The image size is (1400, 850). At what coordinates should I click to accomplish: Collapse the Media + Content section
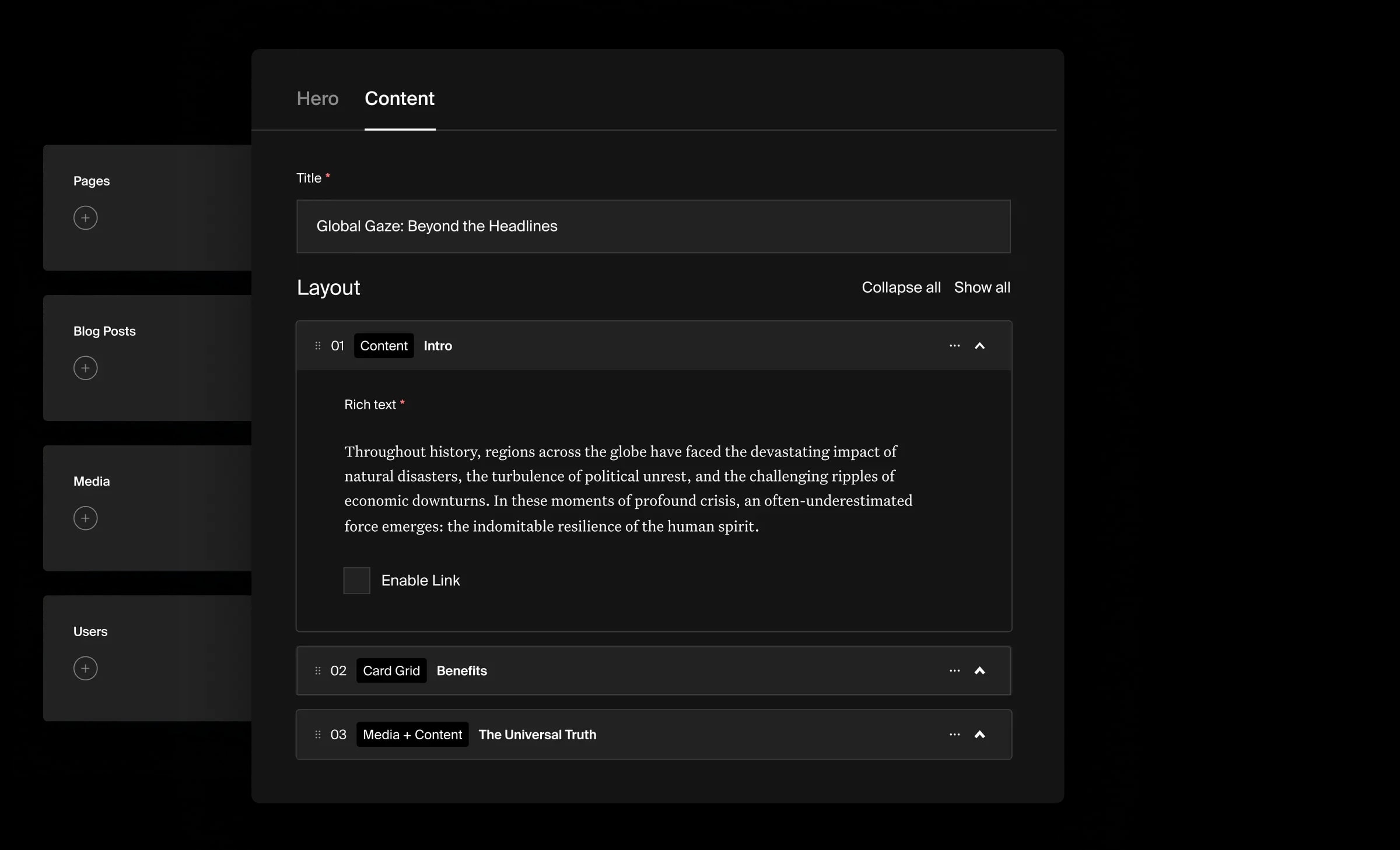coord(980,734)
